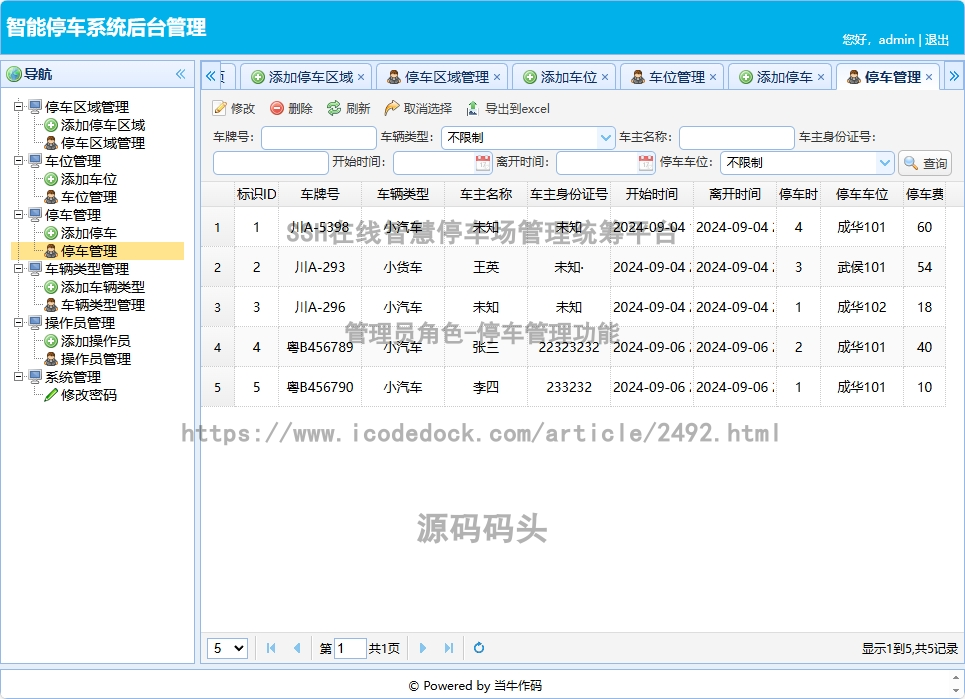Click the red 删除 delete button
965x699 pixels.
[292, 109]
